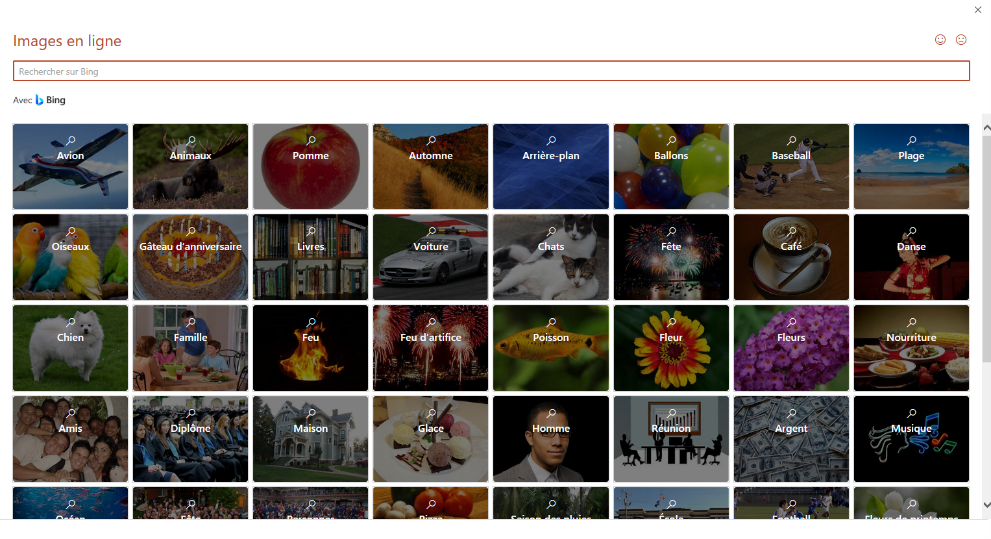Click the magnifier icon on Musique tile
The width and height of the screenshot is (991, 539).
click(911, 413)
